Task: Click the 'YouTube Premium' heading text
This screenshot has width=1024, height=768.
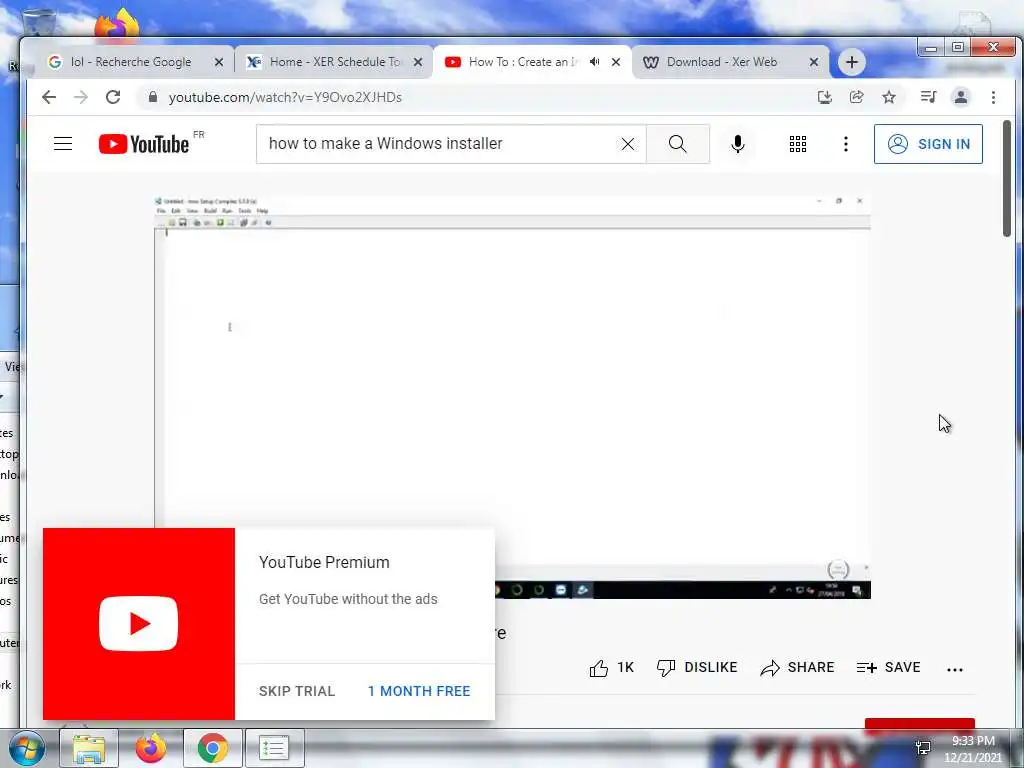Action: click(x=324, y=562)
